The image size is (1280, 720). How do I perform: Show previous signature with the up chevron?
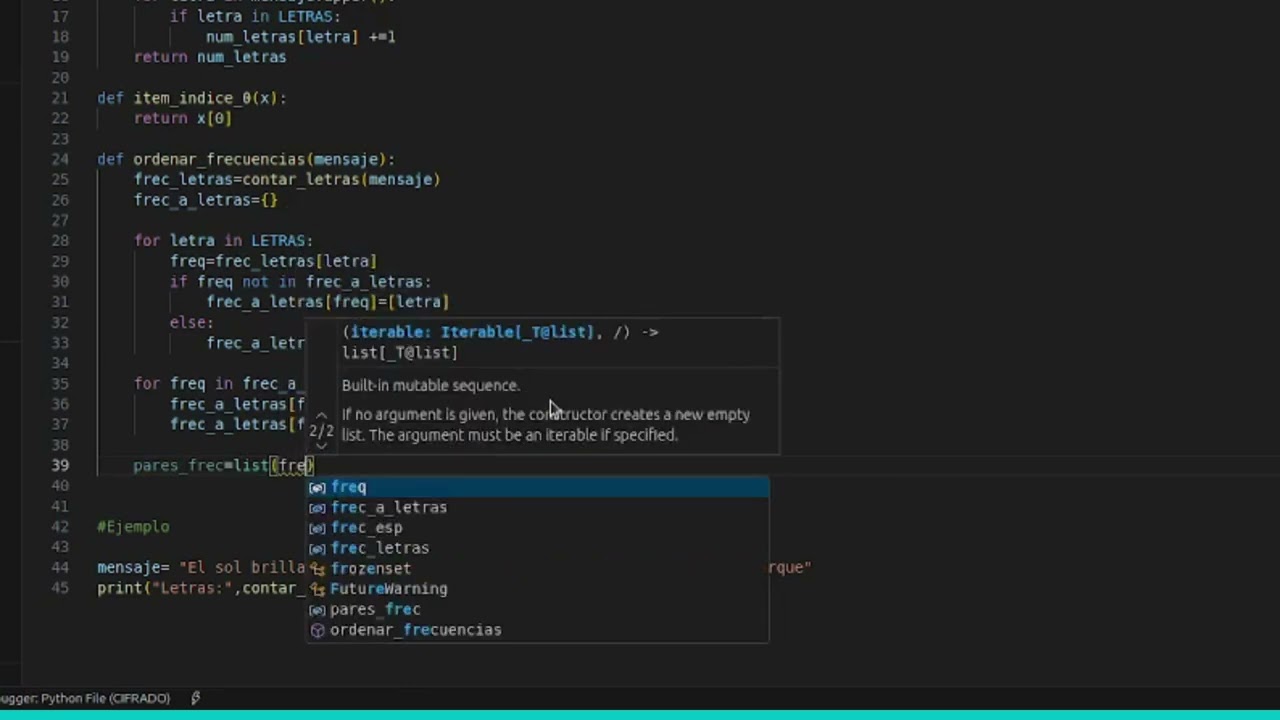pyautogui.click(x=321, y=415)
